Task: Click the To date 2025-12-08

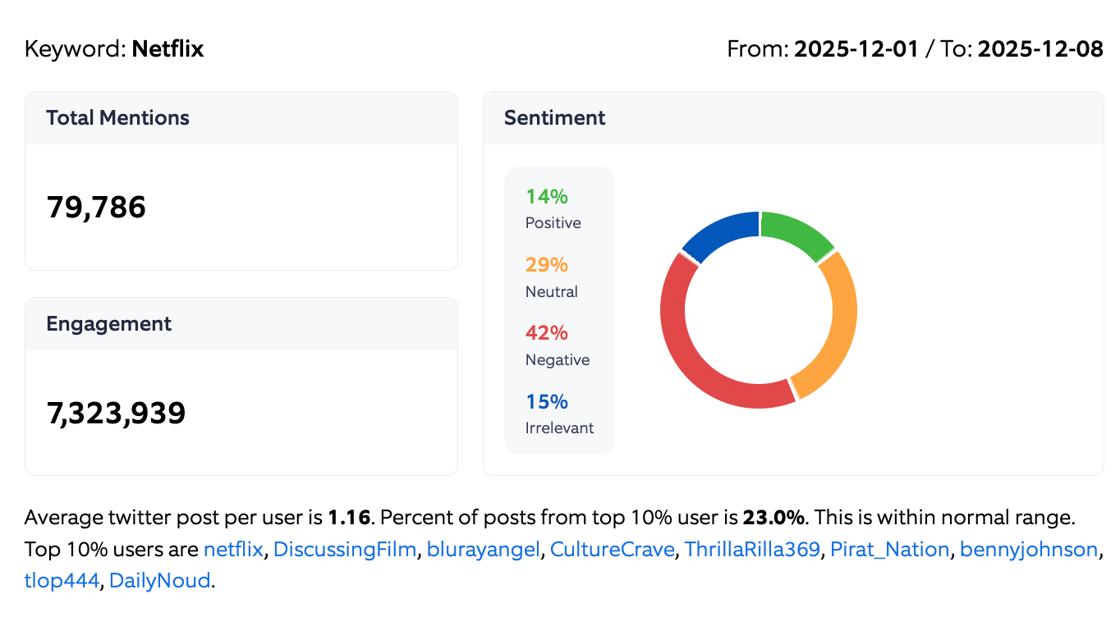Action: [1041, 48]
